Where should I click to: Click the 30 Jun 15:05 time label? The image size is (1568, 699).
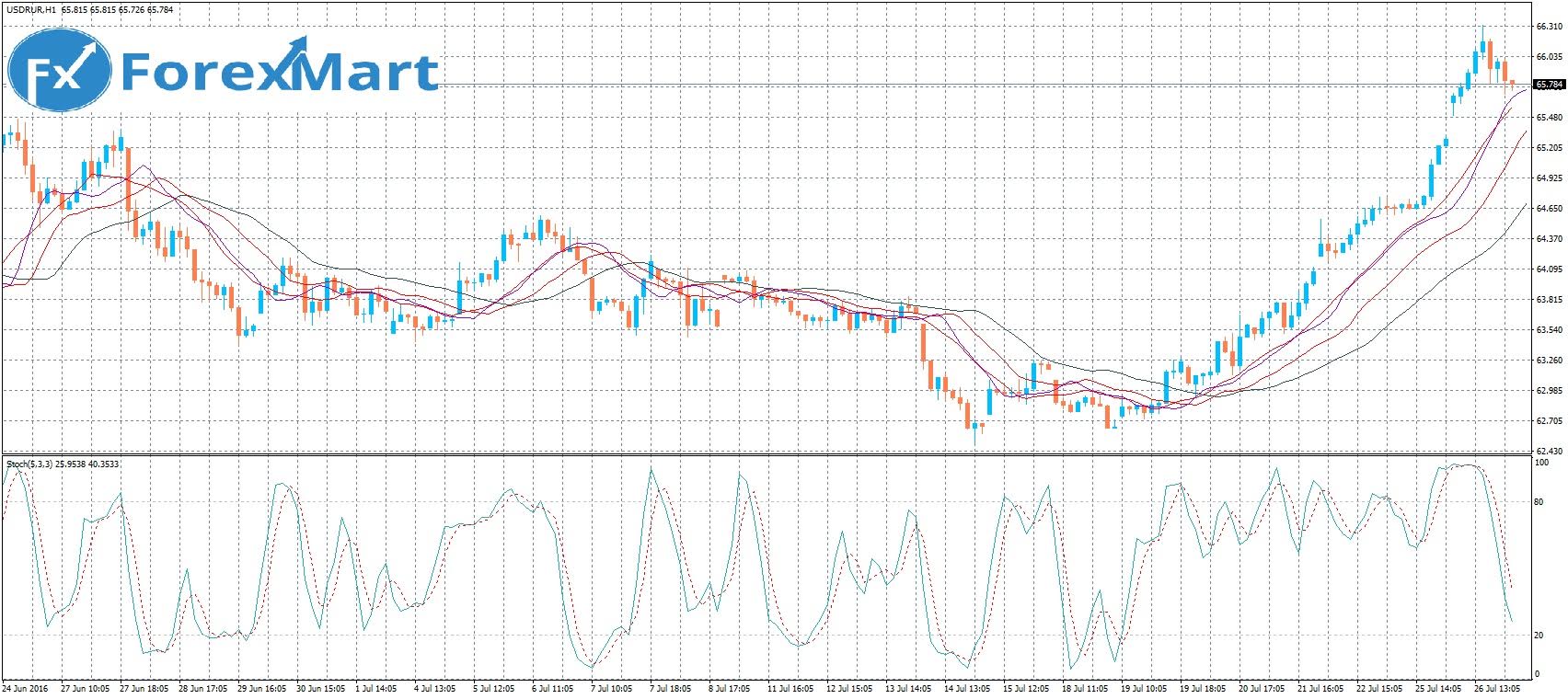[x=322, y=688]
